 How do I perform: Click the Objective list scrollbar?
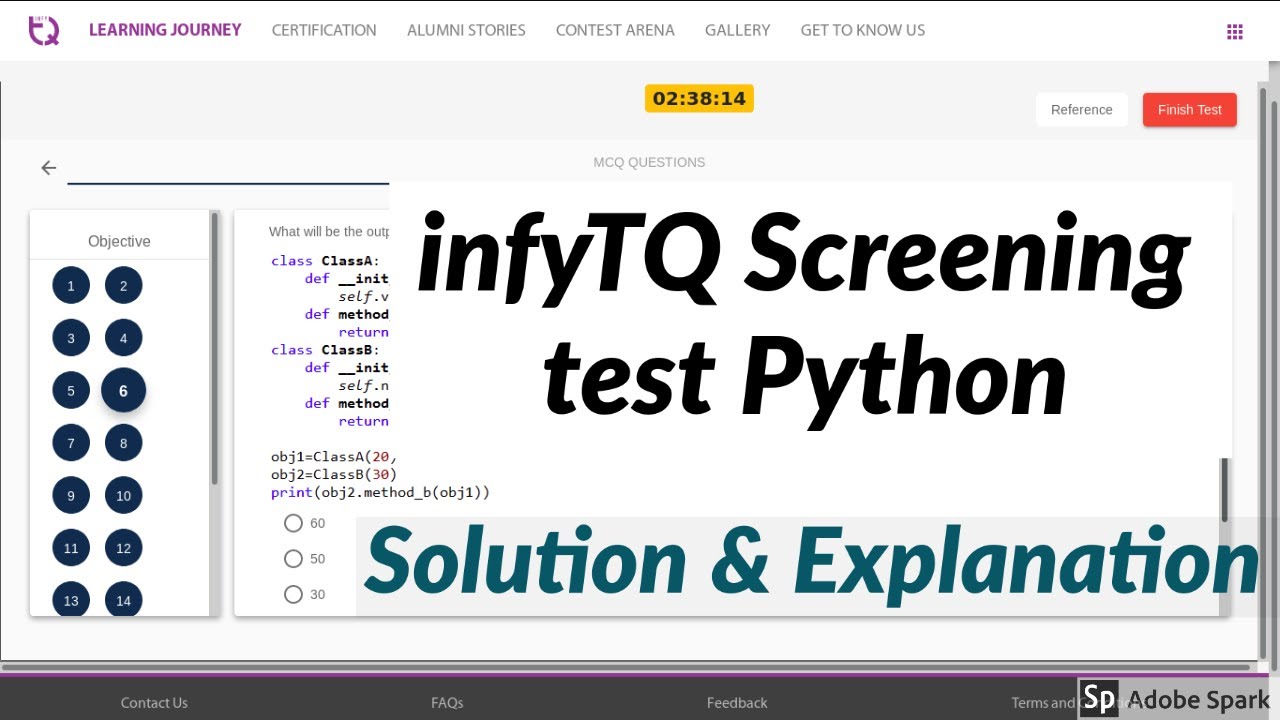click(214, 348)
